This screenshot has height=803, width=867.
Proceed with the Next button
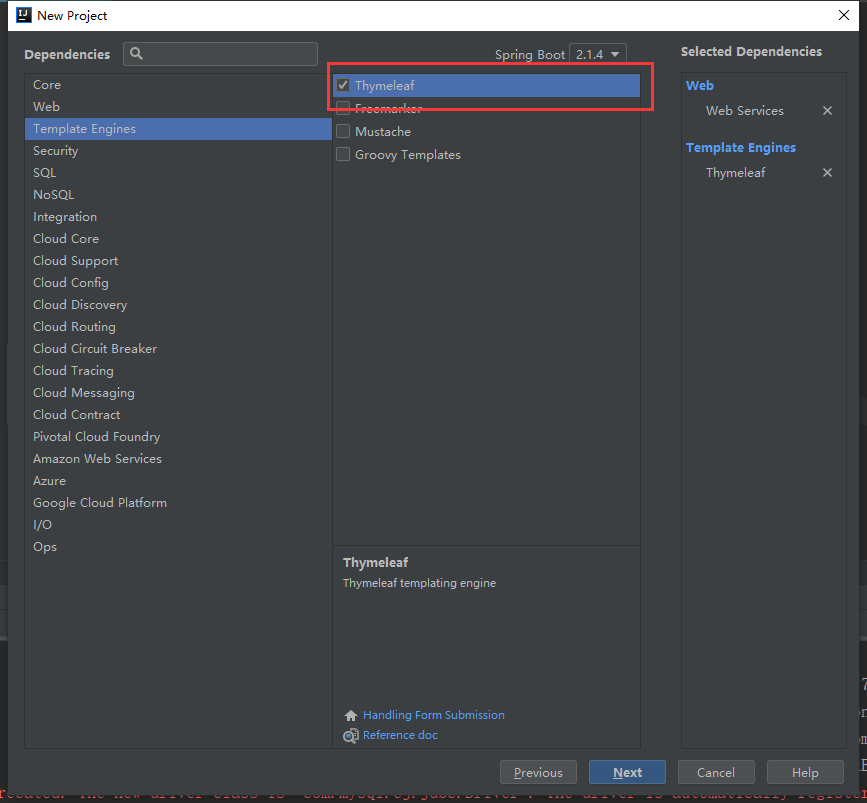[x=627, y=772]
